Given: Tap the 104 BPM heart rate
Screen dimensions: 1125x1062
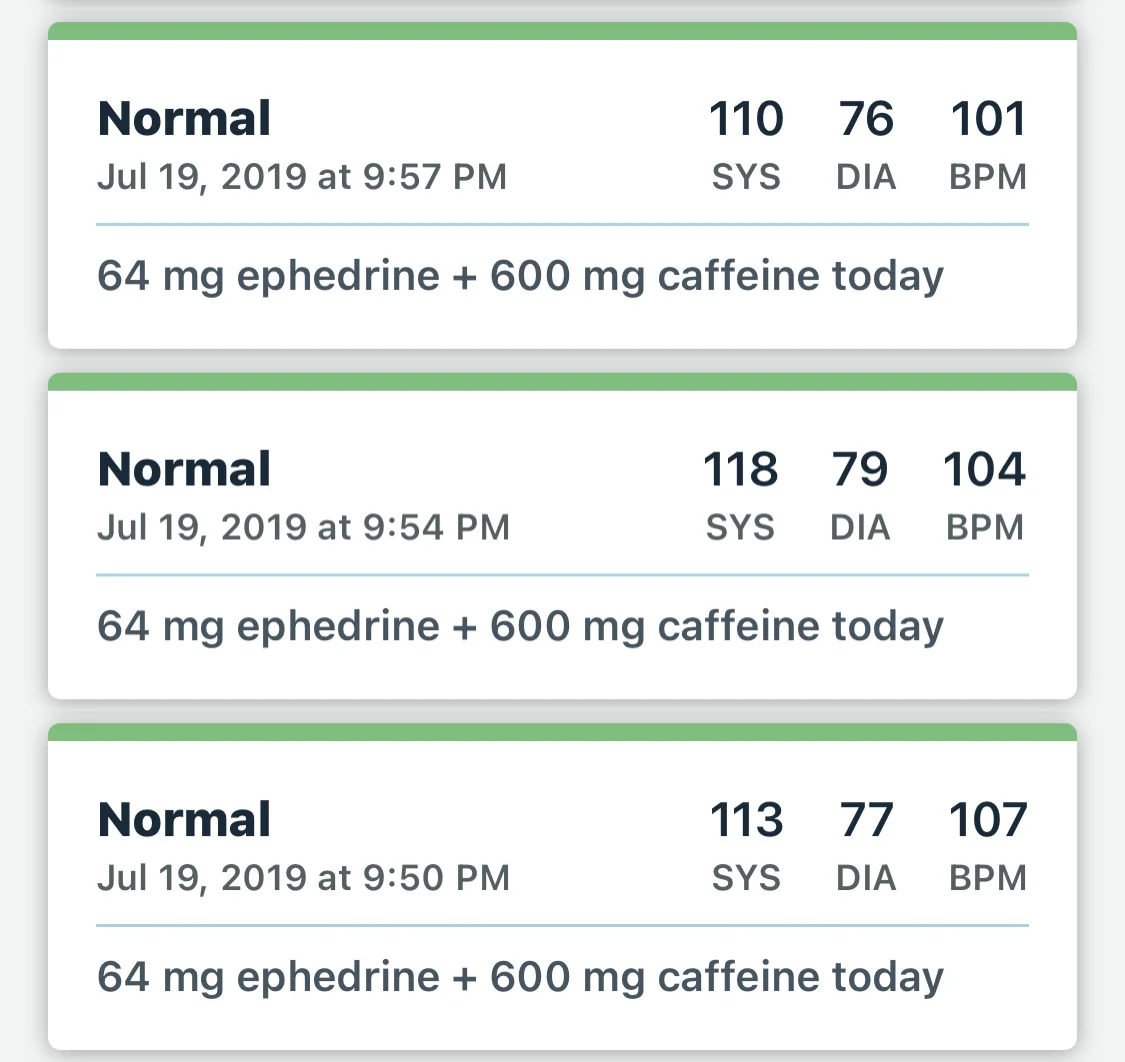Looking at the screenshot, I should [x=985, y=469].
